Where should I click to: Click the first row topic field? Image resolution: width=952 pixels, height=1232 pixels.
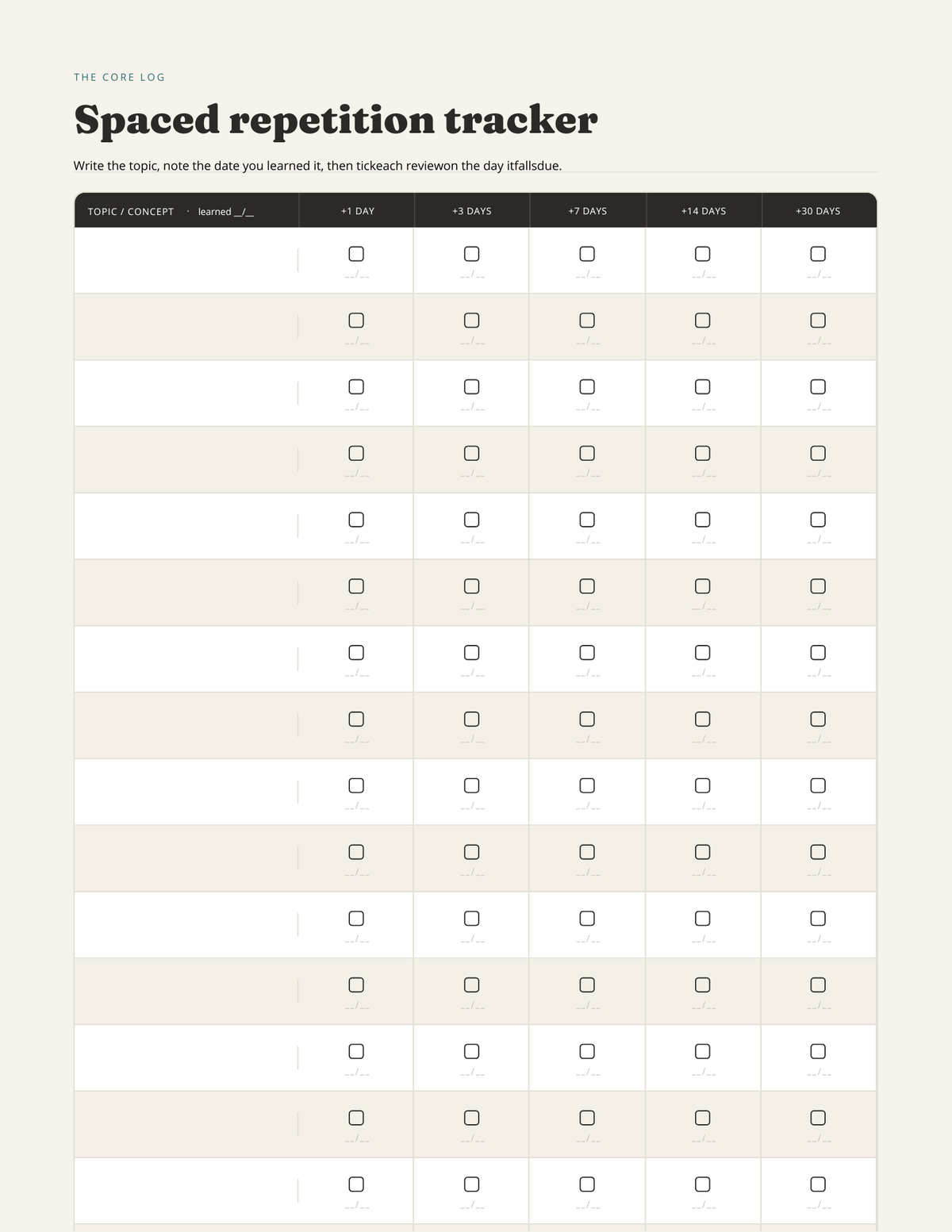coord(186,260)
